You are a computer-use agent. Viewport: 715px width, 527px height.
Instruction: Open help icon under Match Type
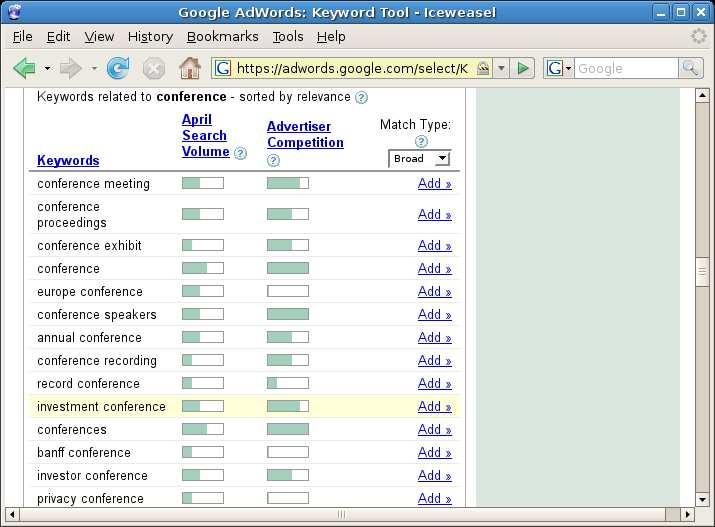(421, 141)
